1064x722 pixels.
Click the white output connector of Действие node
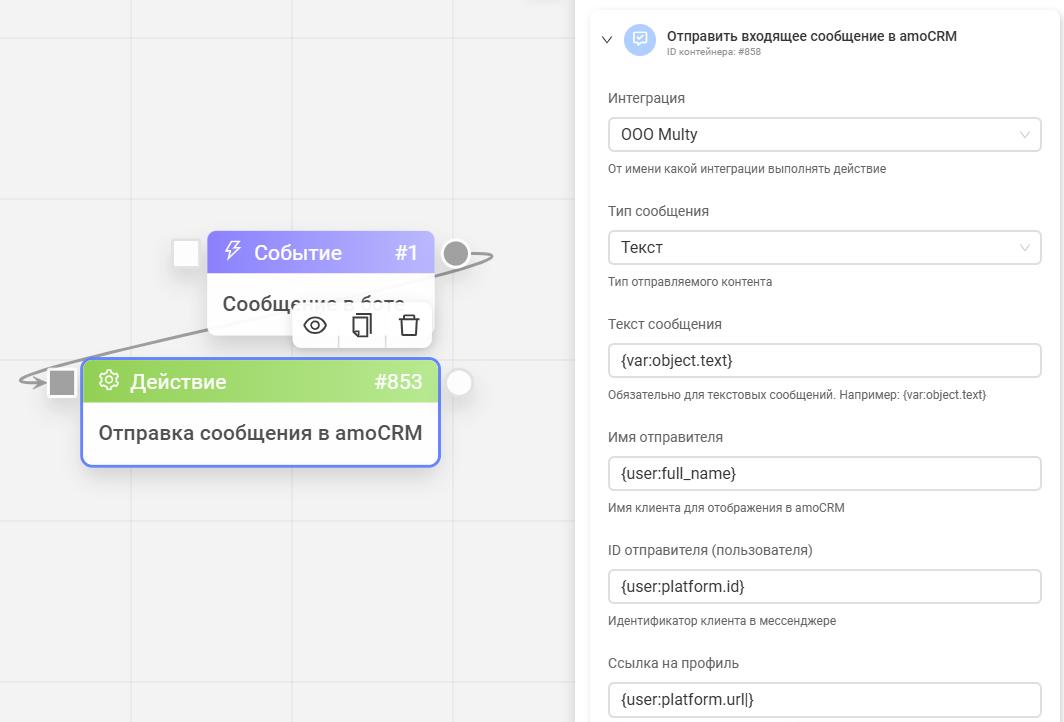[458, 382]
